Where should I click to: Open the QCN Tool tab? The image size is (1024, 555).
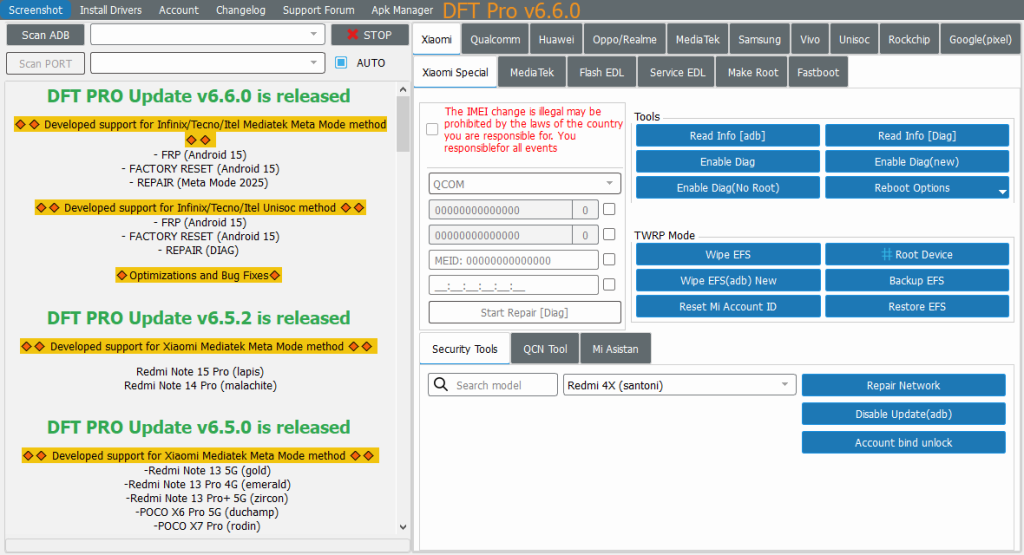point(545,349)
